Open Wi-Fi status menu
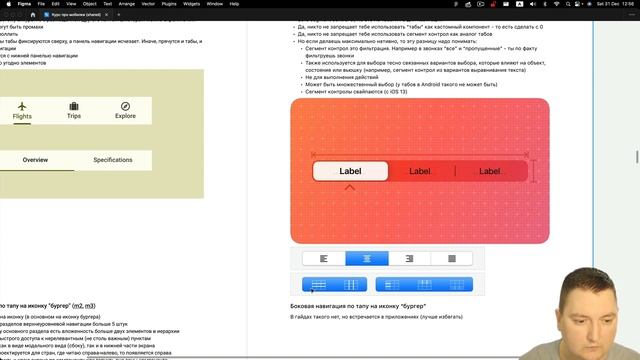Screen dimensions: 640x360 point(556,4)
